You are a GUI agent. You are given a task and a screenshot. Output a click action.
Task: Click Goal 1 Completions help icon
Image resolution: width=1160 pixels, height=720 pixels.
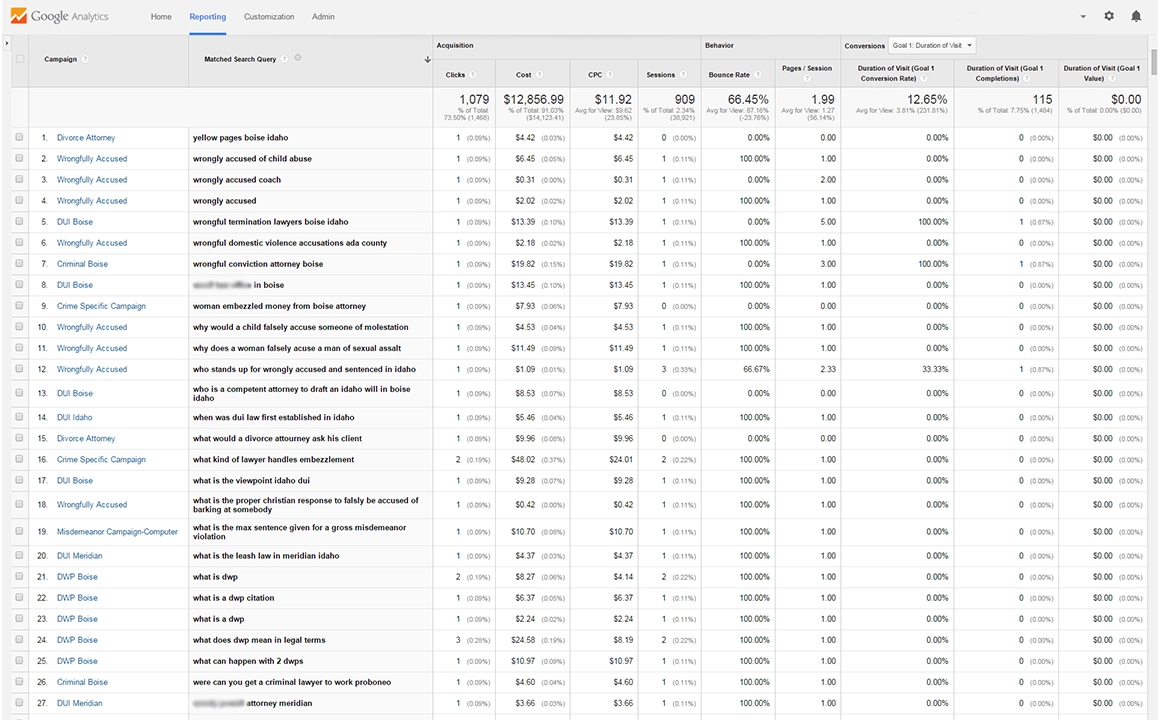(x=1027, y=78)
